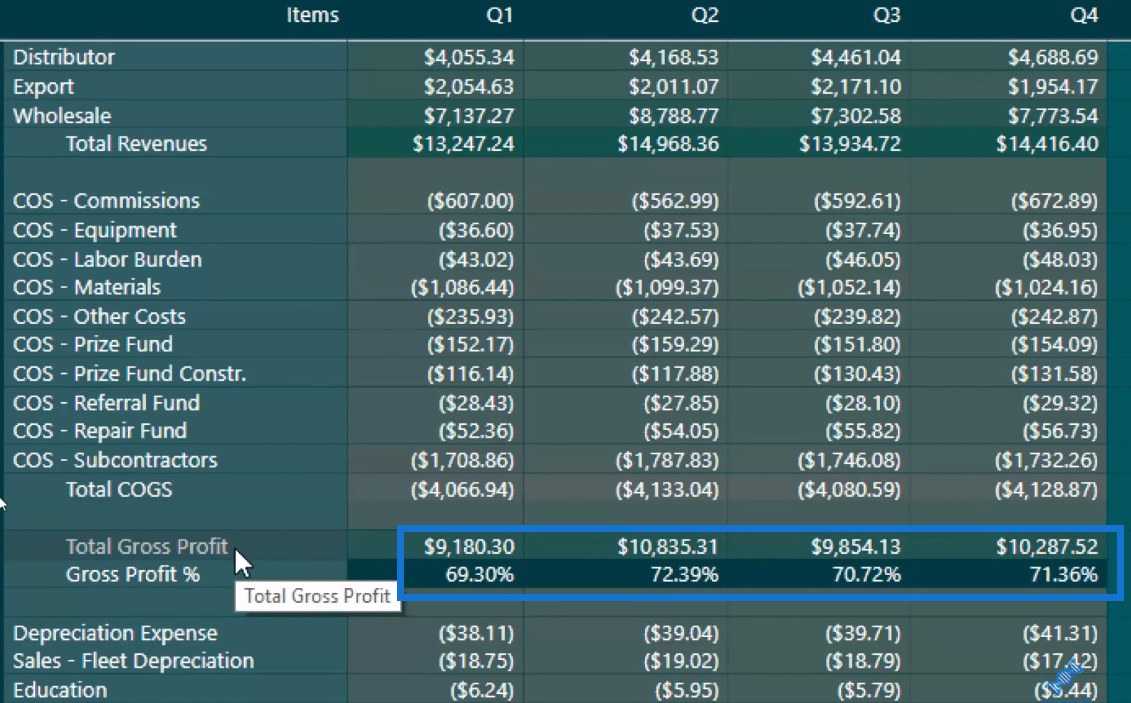Click Export Q3 value $2,171.10
Image resolution: width=1131 pixels, height=703 pixels.
click(855, 87)
